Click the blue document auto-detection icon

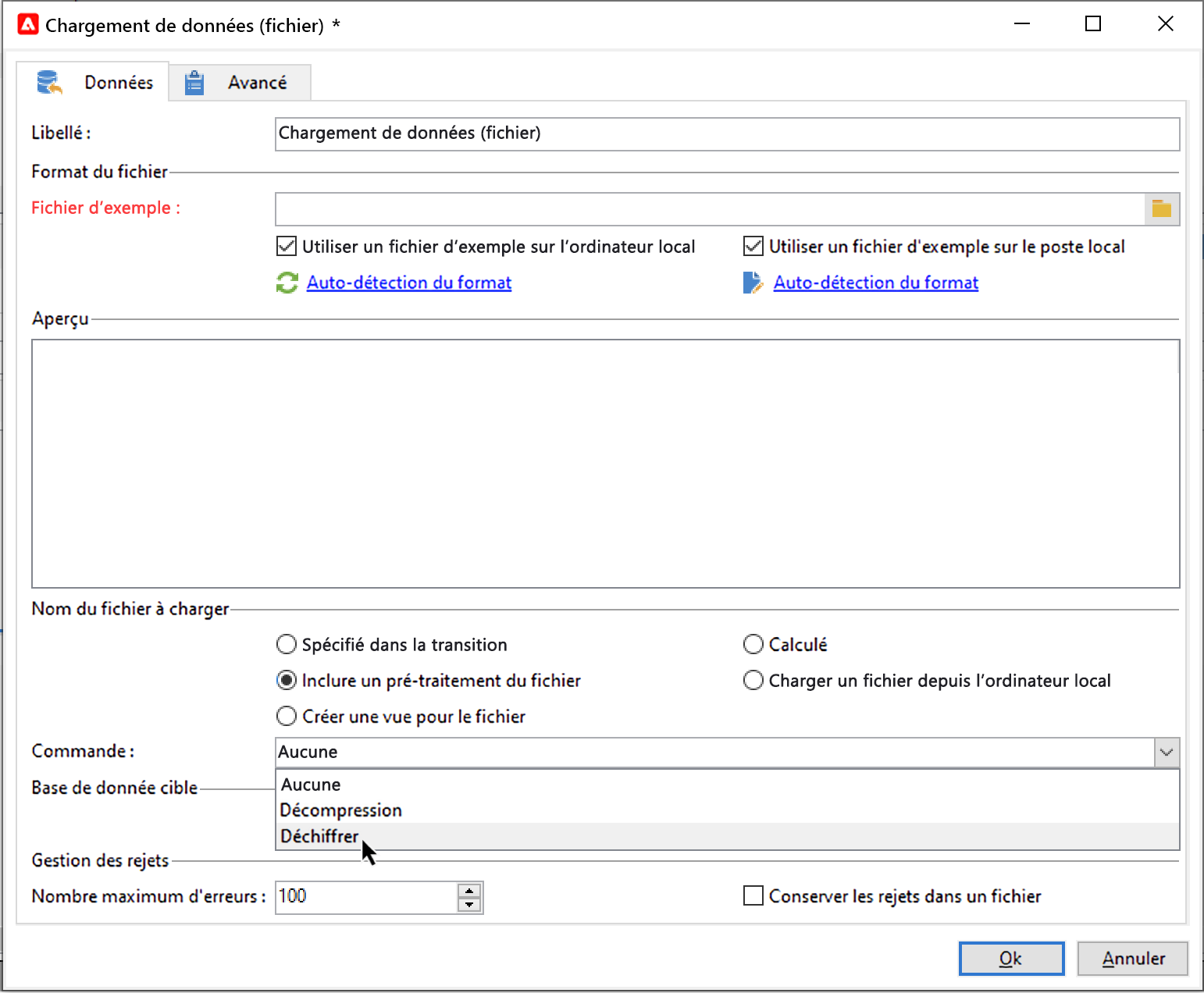(x=753, y=283)
